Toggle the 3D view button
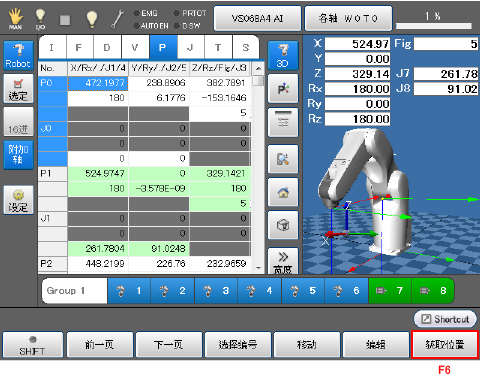Image resolution: width=480 pixels, height=376 pixels. click(283, 55)
